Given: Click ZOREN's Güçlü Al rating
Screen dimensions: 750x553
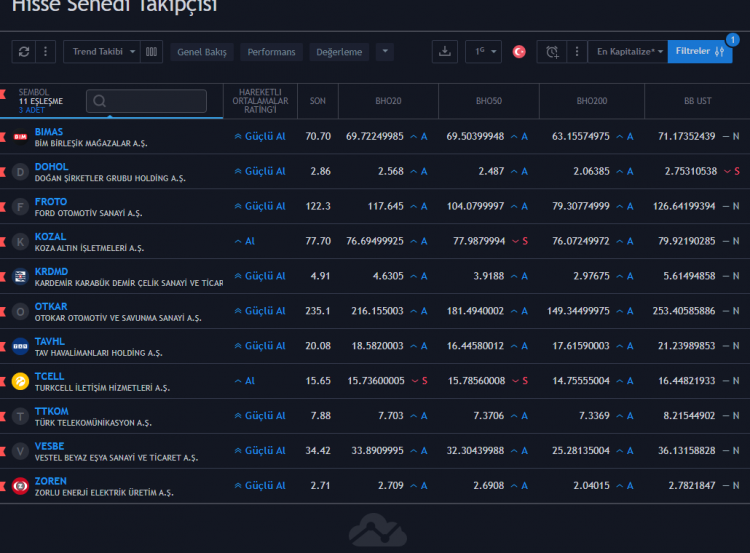Looking at the screenshot, I should point(260,486).
